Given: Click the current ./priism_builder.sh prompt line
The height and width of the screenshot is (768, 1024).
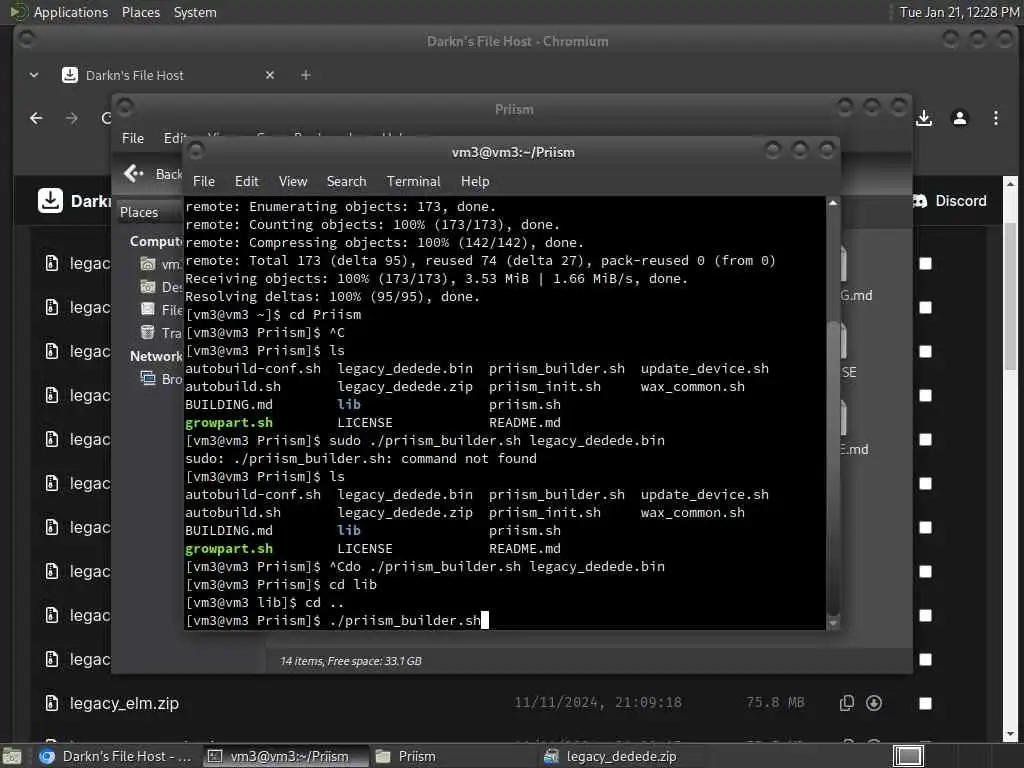Looking at the screenshot, I should 336,620.
